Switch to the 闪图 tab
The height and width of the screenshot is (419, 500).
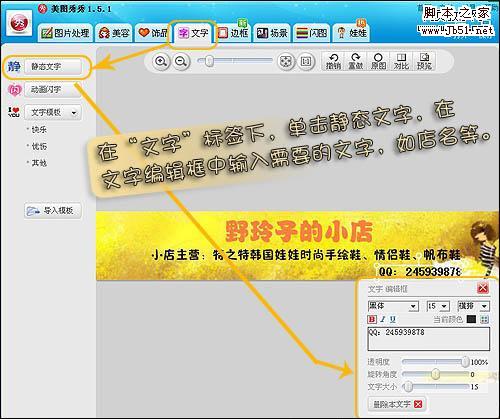coord(312,33)
